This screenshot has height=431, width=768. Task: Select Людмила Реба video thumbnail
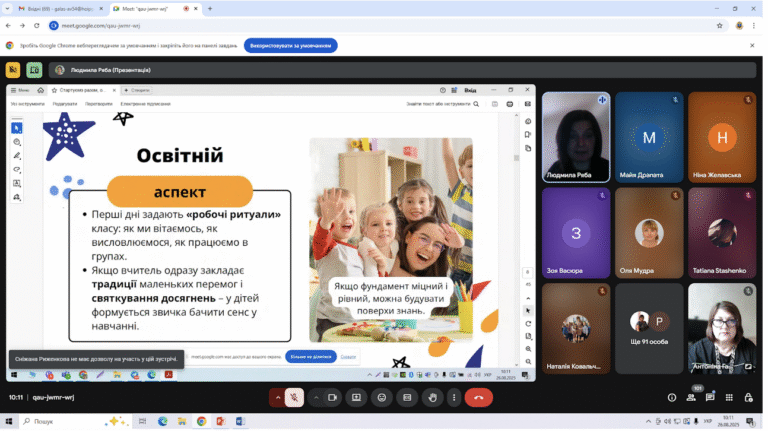[576, 137]
